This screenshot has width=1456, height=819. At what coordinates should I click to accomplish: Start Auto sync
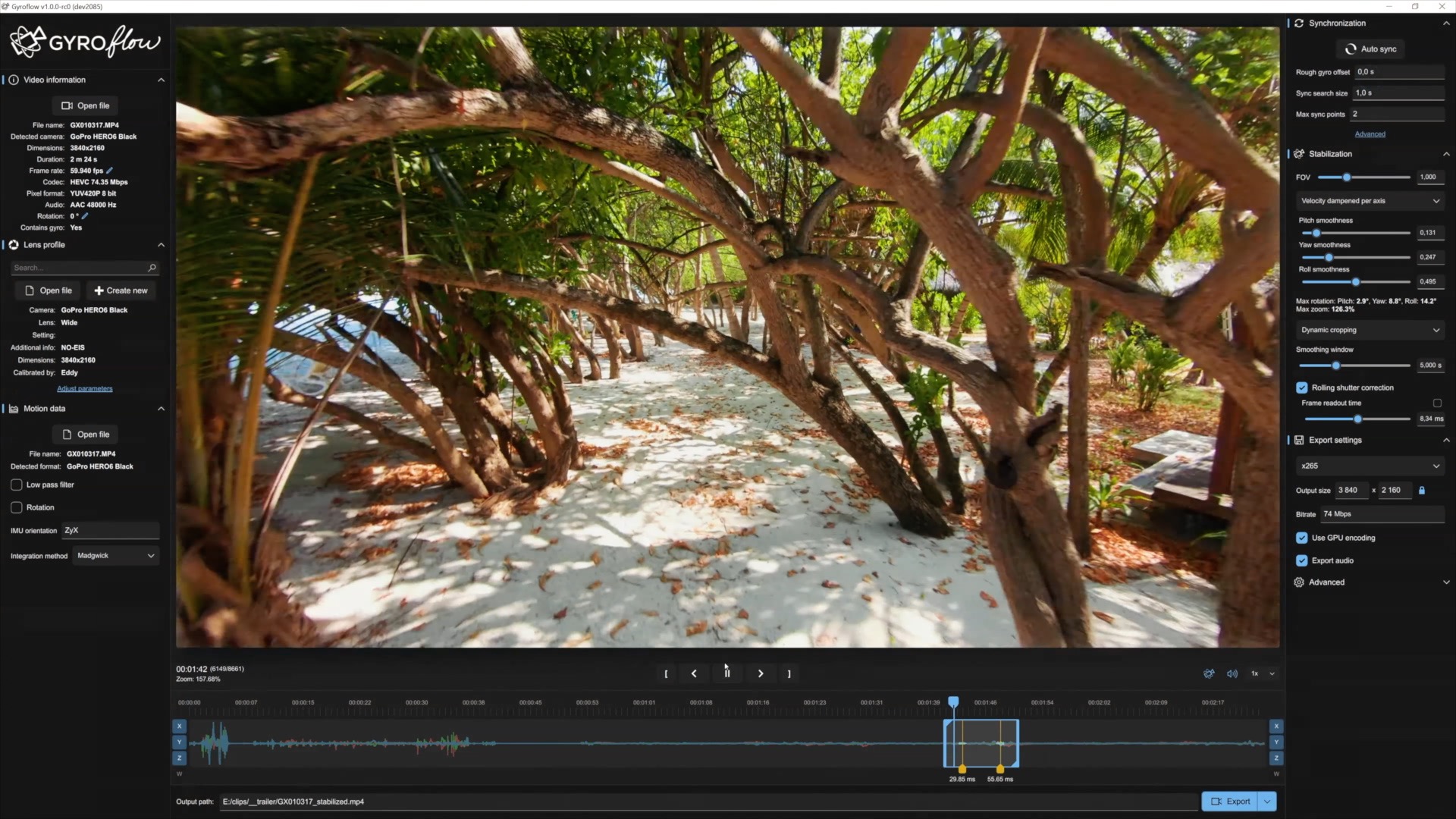[x=1370, y=49]
